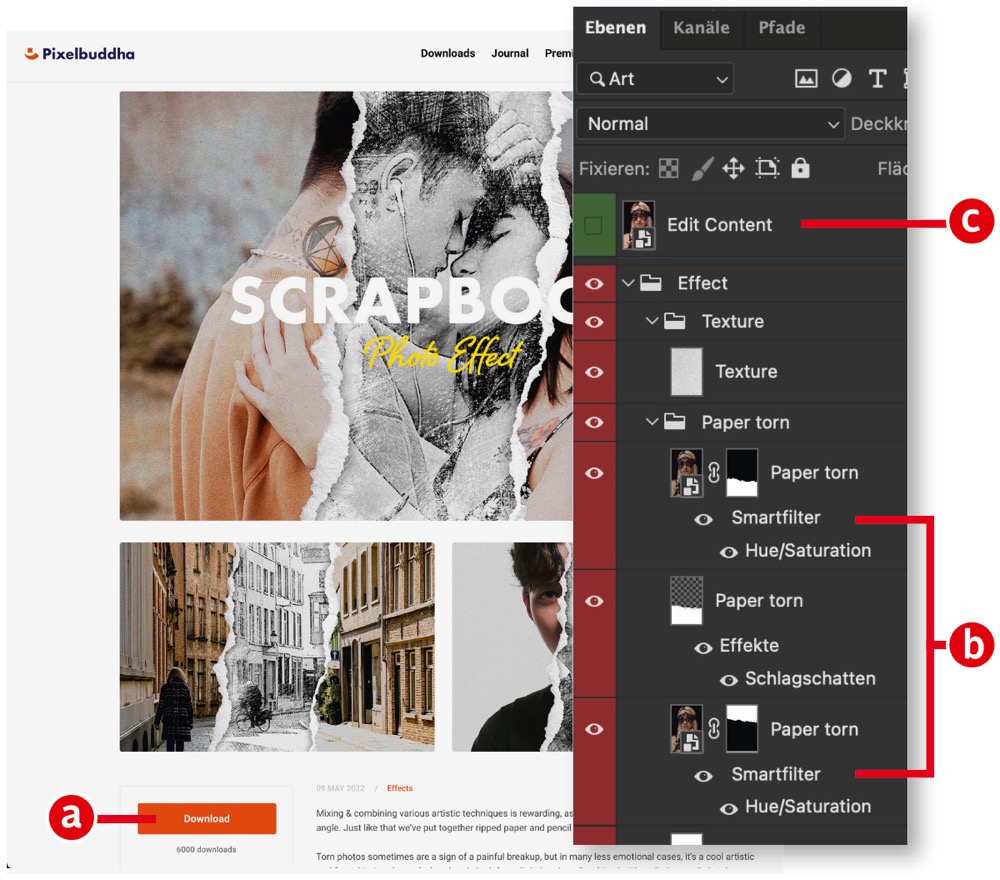
Task: Click the adjustment layer filter icon
Action: click(x=842, y=79)
